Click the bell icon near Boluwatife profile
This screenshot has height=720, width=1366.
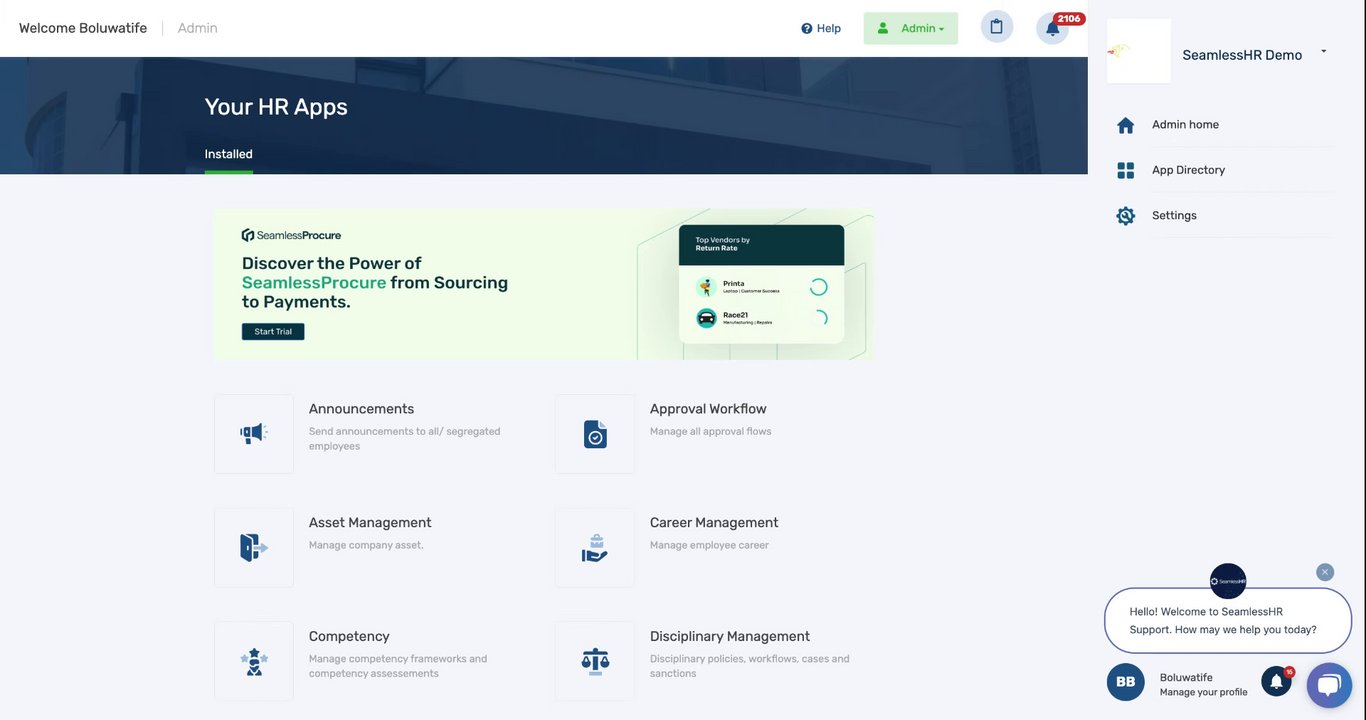coord(1277,681)
